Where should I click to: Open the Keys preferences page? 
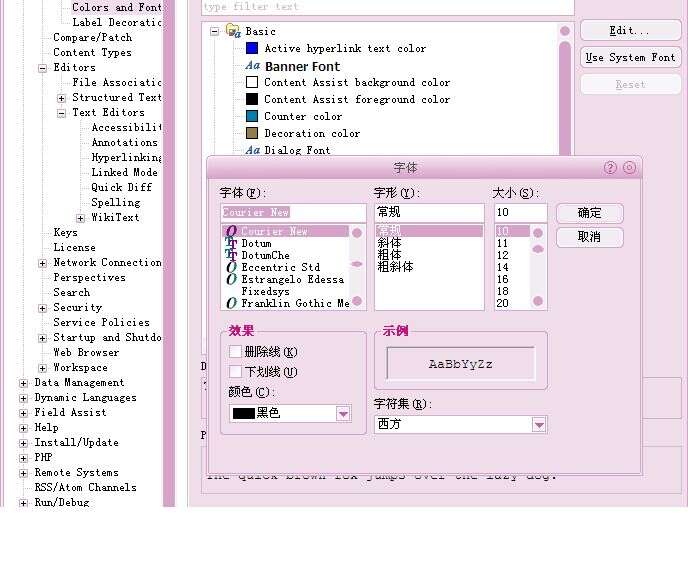tap(65, 232)
